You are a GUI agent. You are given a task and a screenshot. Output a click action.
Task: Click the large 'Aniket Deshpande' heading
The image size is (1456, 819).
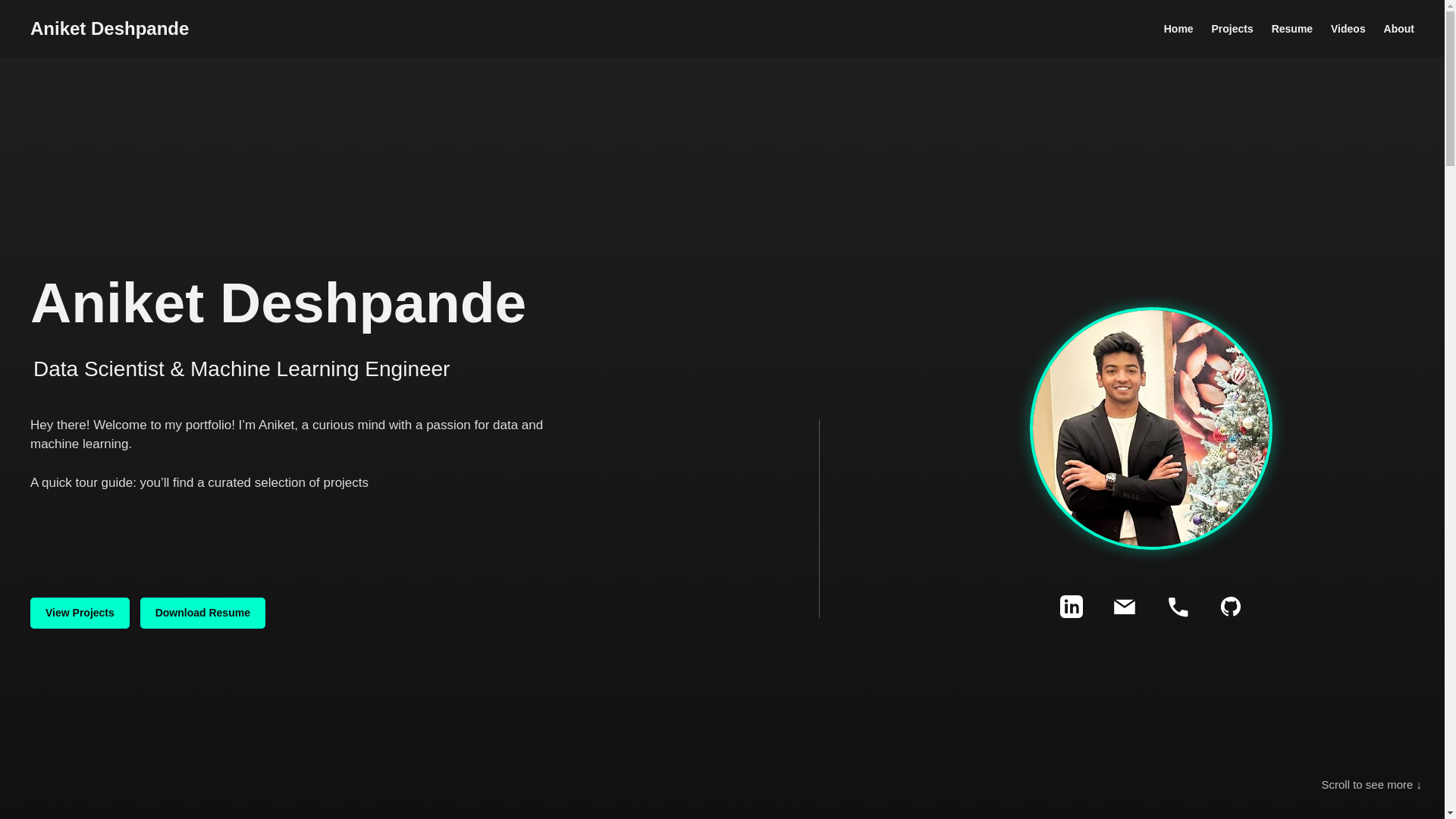(x=278, y=303)
